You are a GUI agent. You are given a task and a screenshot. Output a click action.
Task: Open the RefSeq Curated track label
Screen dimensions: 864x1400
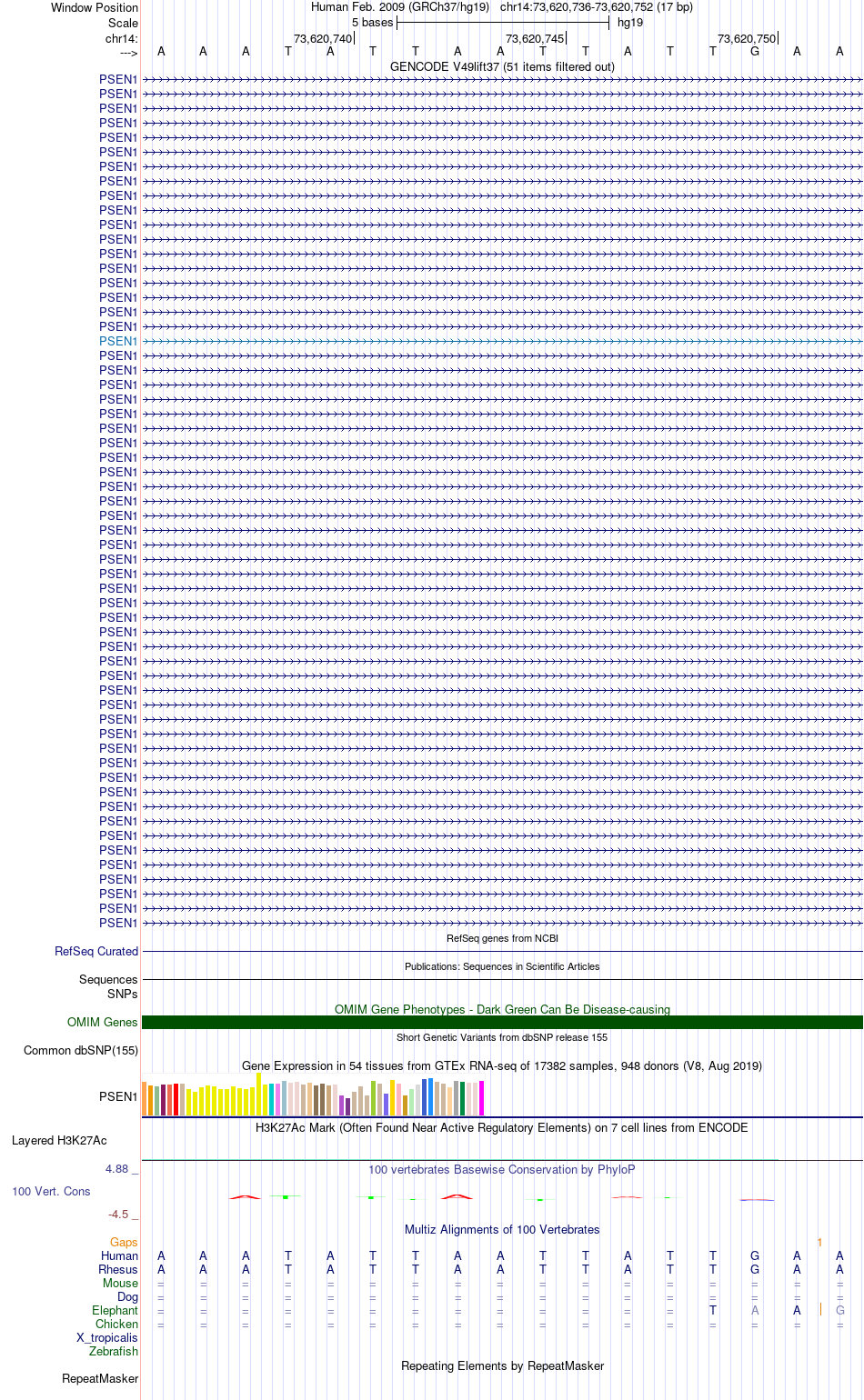coord(96,951)
